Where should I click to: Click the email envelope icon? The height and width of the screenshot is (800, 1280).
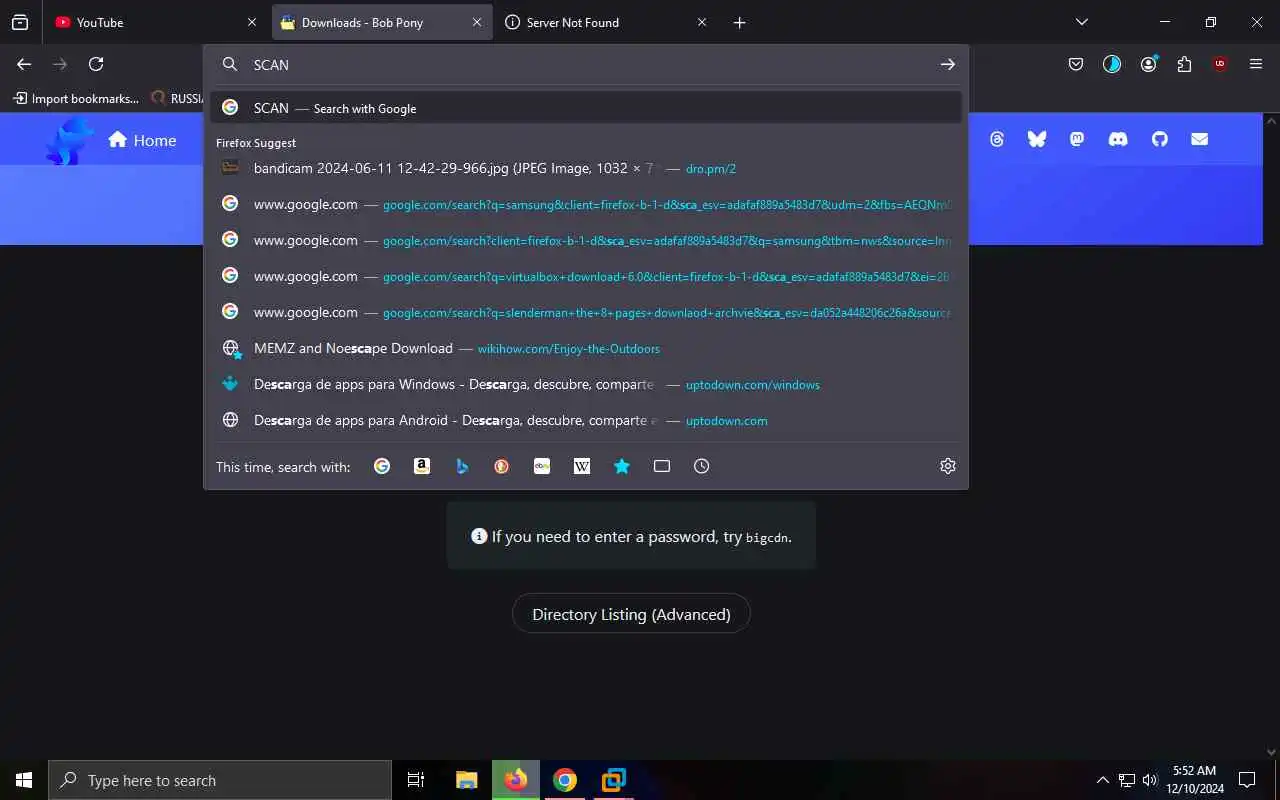(1200, 139)
